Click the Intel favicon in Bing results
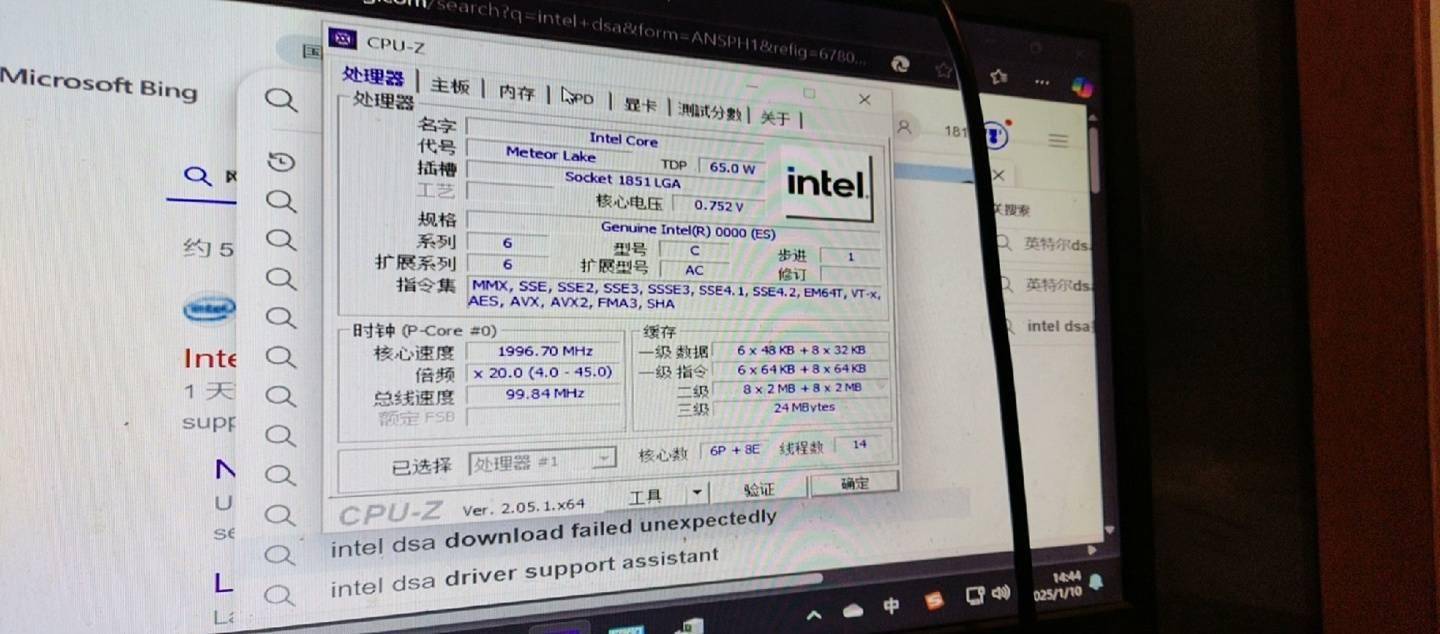 click(209, 311)
